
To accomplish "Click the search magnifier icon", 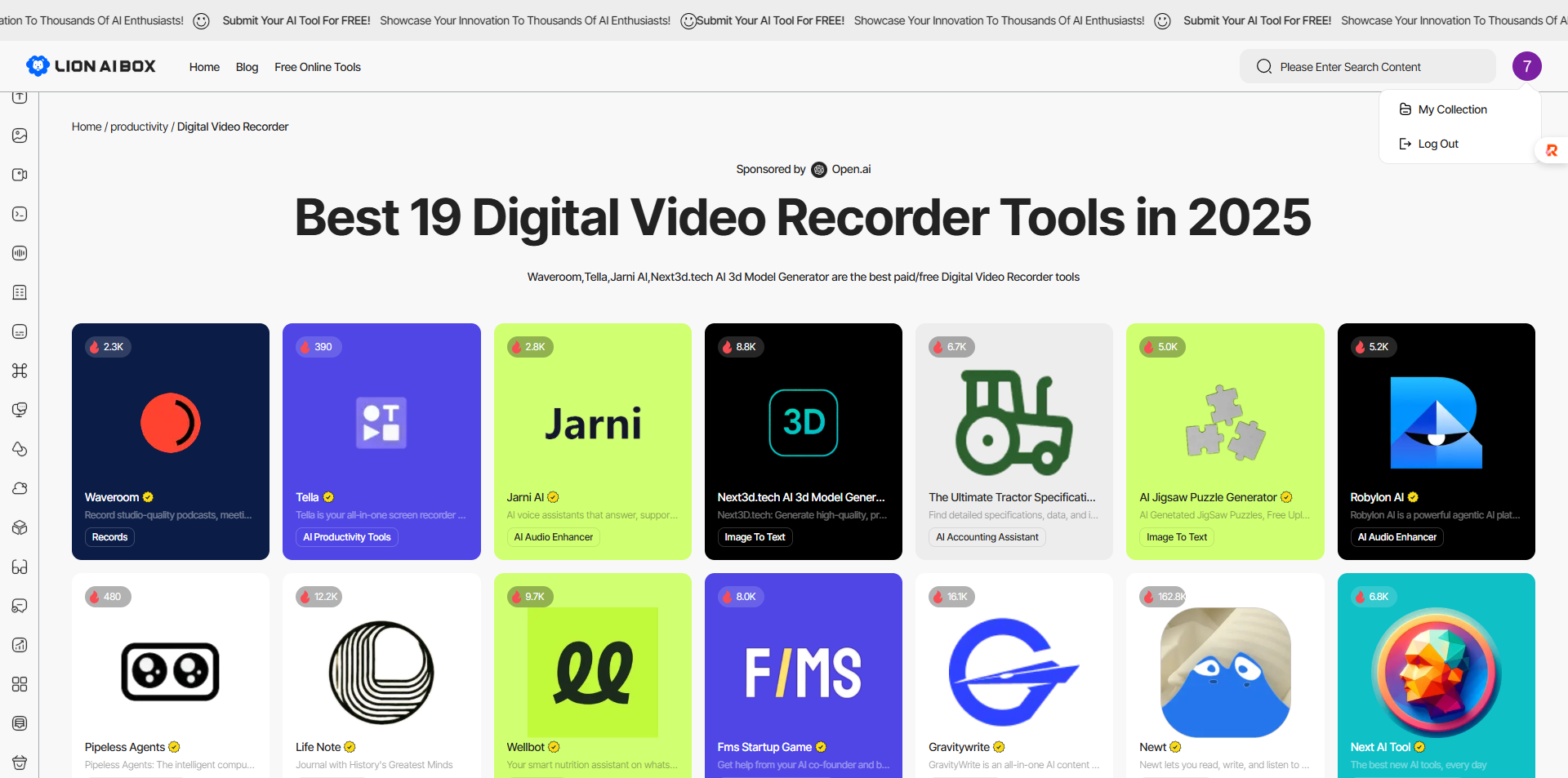I will [x=1264, y=67].
